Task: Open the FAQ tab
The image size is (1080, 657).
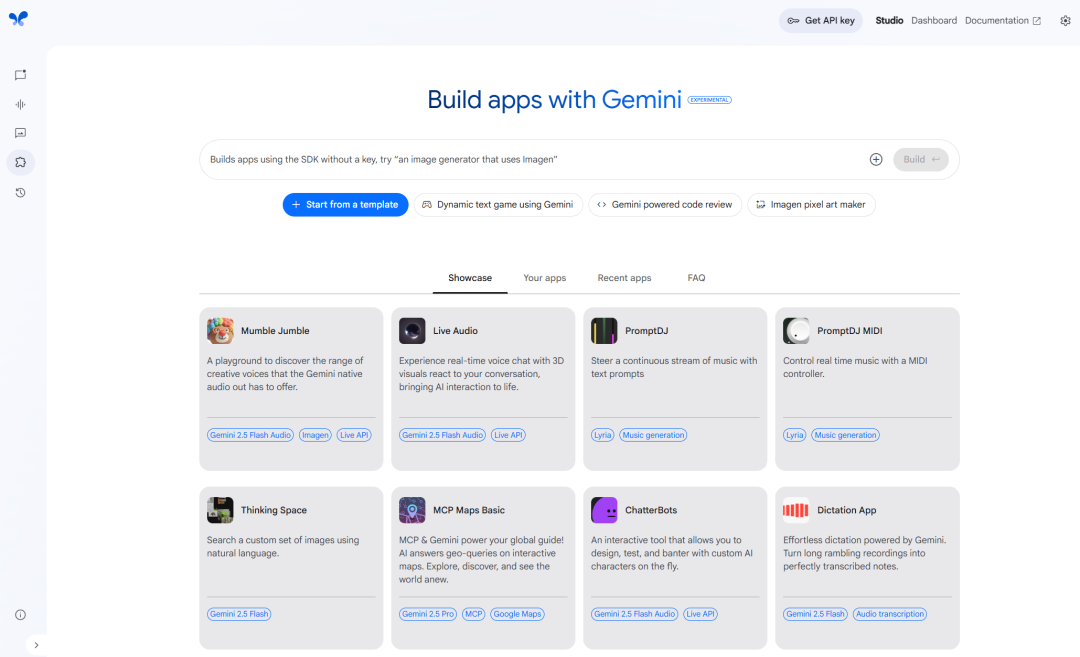Action: point(696,278)
